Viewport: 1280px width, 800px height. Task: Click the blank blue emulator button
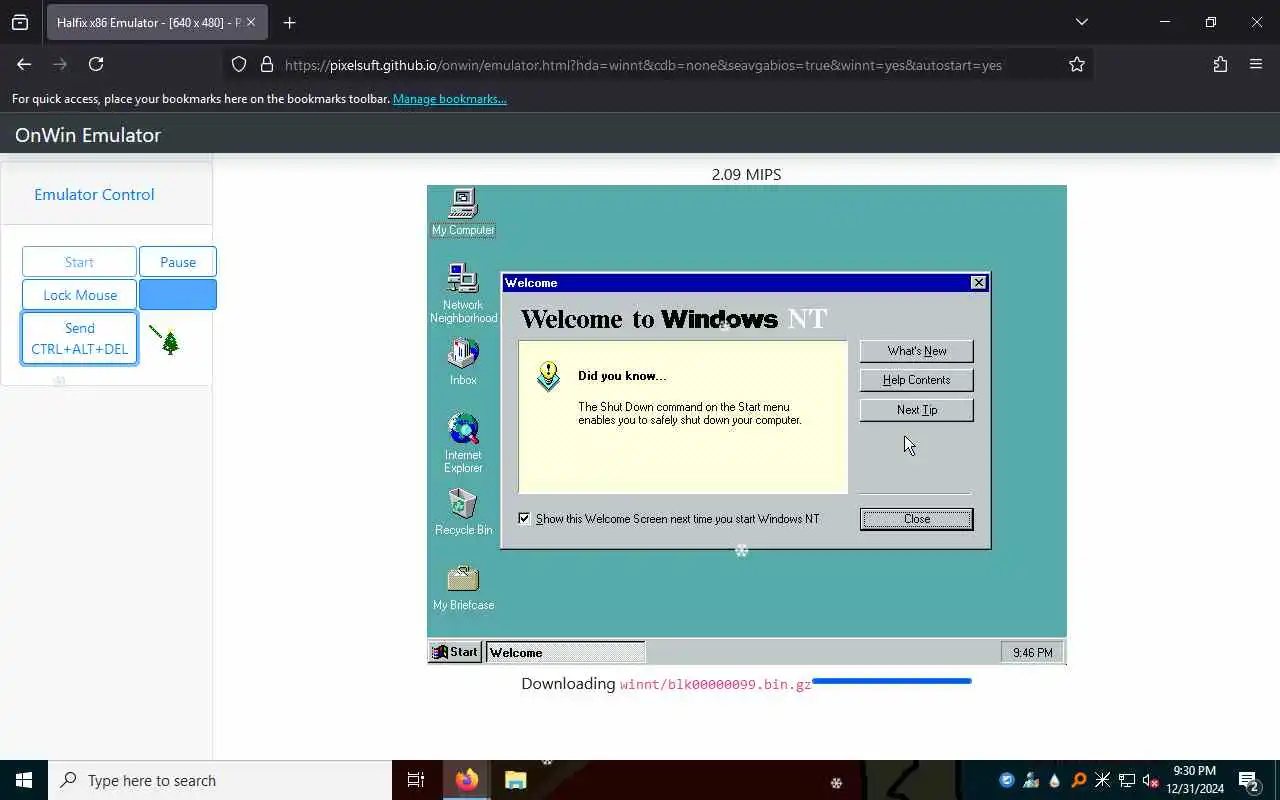[x=178, y=295]
